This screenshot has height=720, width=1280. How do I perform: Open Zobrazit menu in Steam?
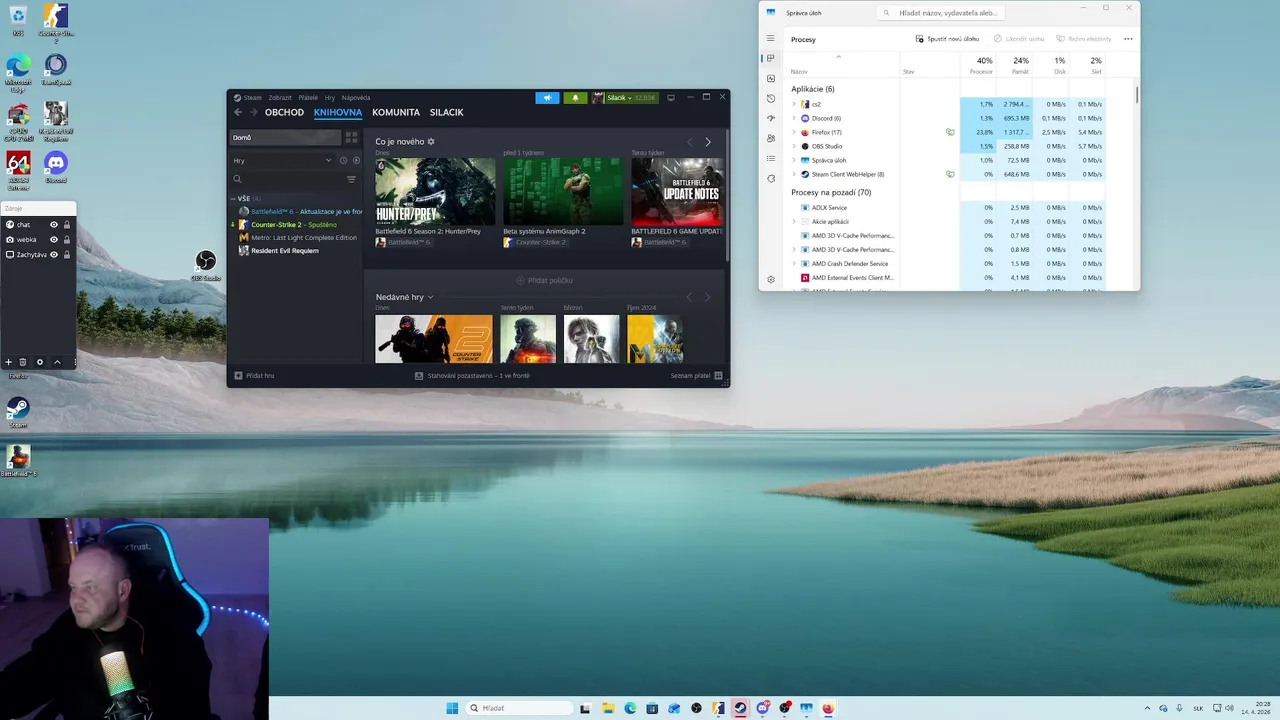coord(280,98)
